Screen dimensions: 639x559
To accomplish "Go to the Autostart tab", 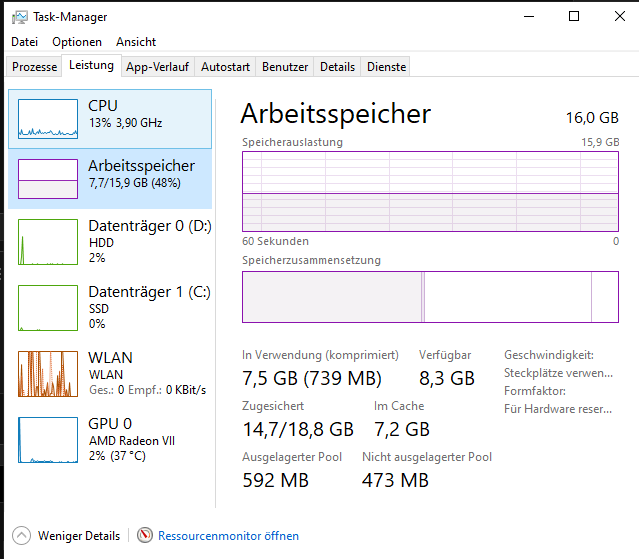I will pos(225,67).
